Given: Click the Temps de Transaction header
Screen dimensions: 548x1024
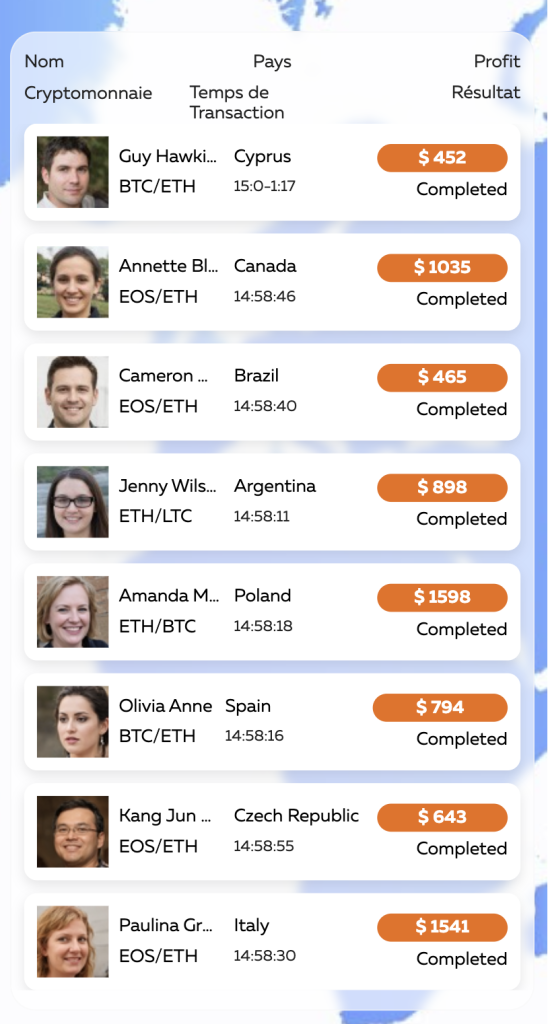Looking at the screenshot, I should coord(237,103).
